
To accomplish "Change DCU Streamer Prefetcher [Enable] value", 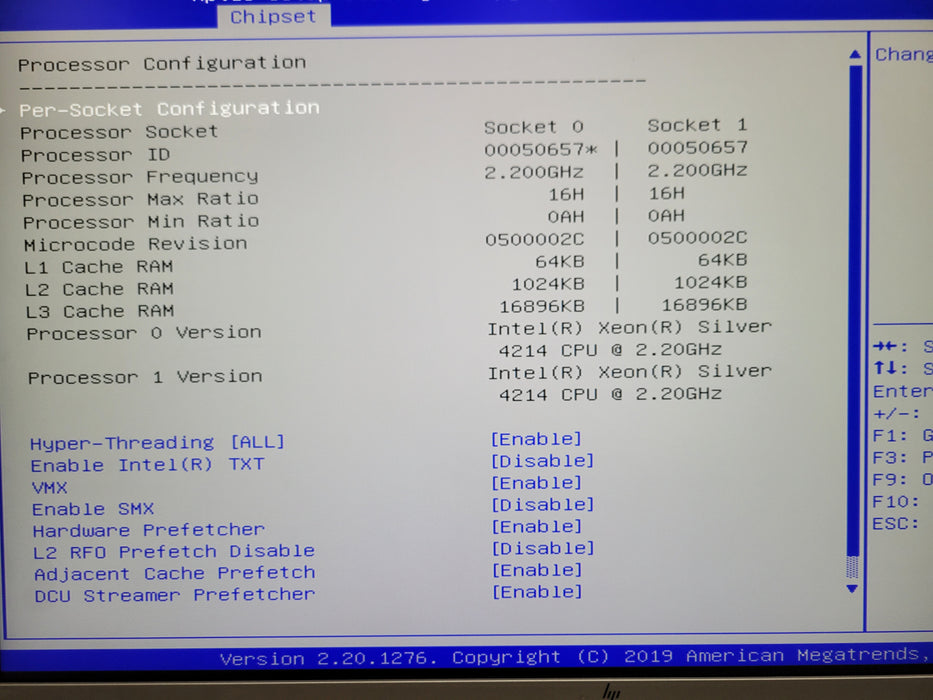I will [x=537, y=592].
